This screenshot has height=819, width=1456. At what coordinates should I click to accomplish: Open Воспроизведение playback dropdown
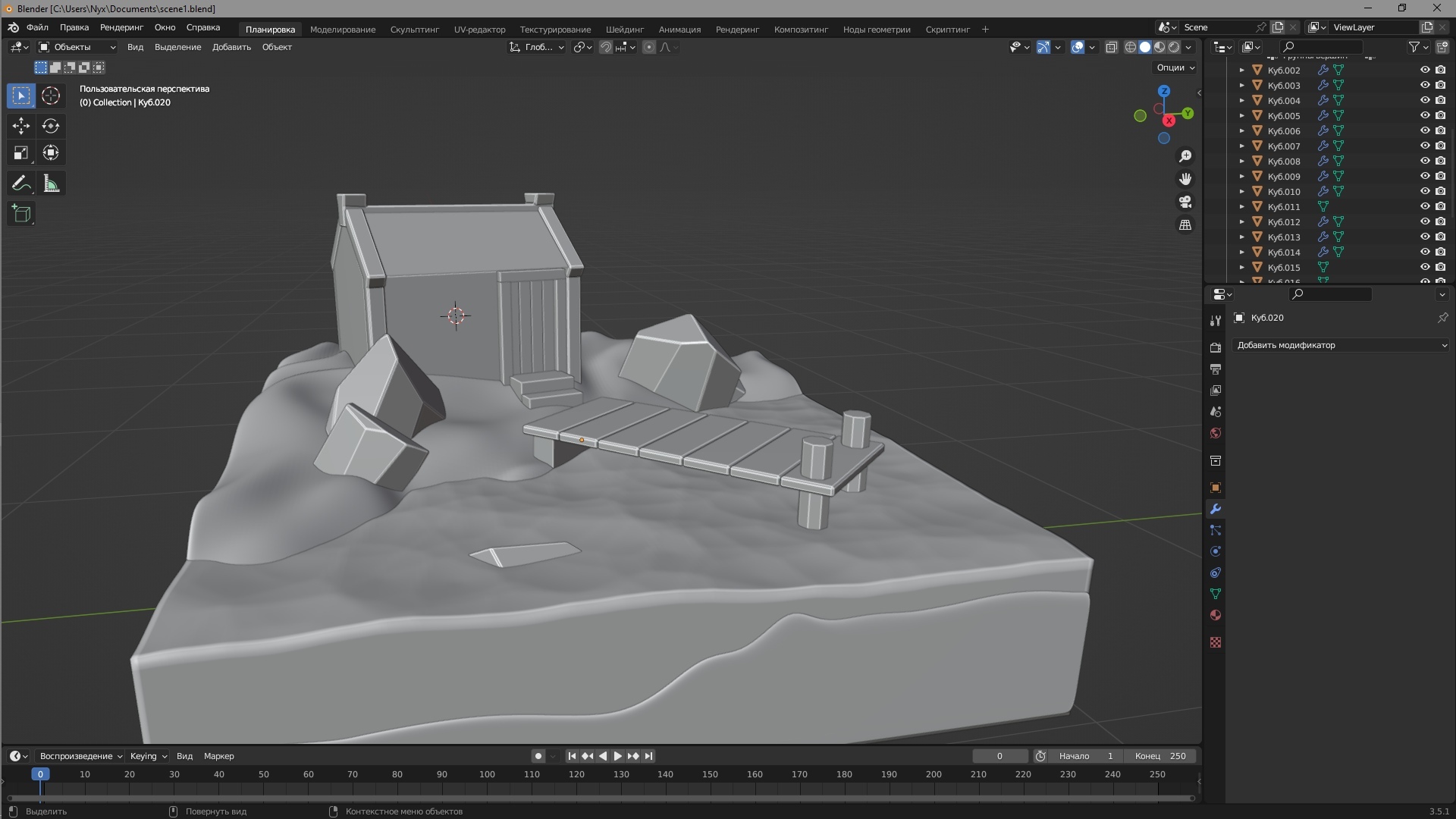click(x=80, y=756)
